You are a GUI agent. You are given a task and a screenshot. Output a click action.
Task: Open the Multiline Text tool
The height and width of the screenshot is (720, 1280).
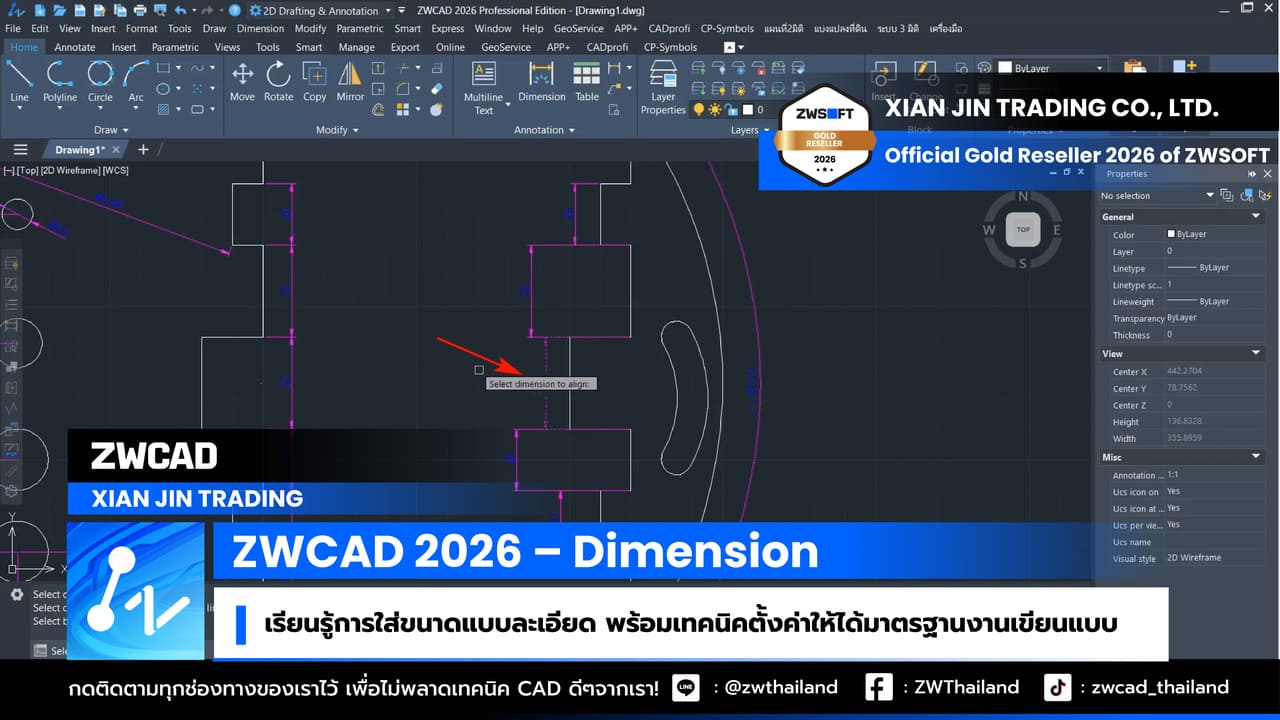point(484,88)
